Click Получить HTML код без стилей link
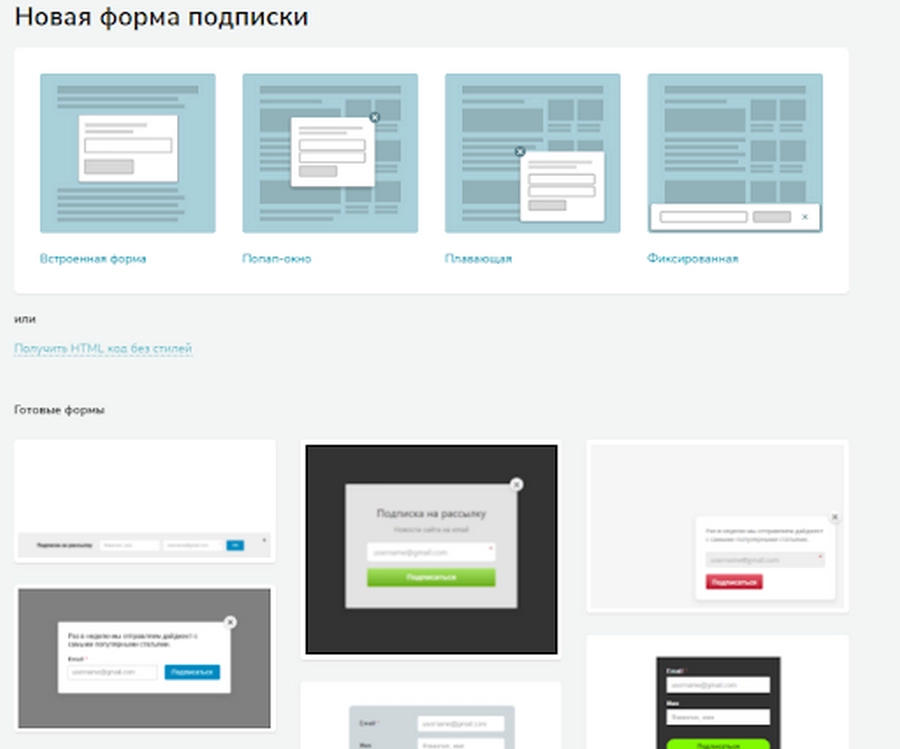The height and width of the screenshot is (749, 900). (x=103, y=349)
